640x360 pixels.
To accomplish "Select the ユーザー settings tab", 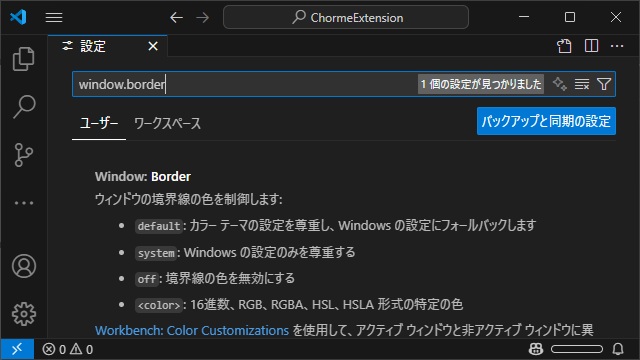I will tap(99, 123).
